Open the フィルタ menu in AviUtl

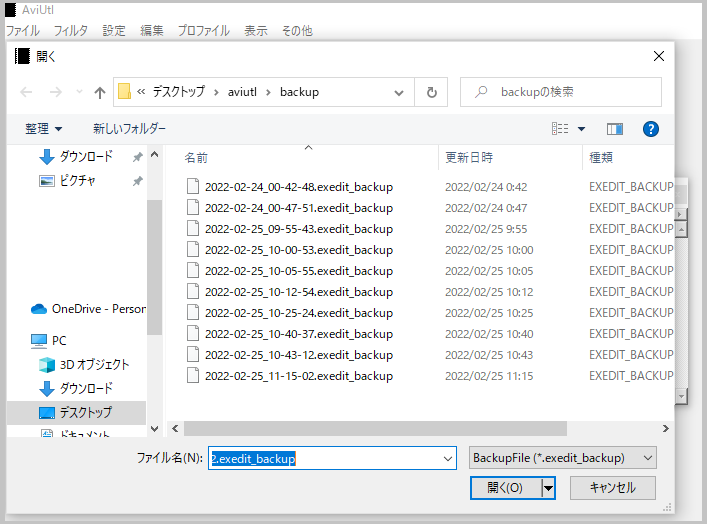70,31
